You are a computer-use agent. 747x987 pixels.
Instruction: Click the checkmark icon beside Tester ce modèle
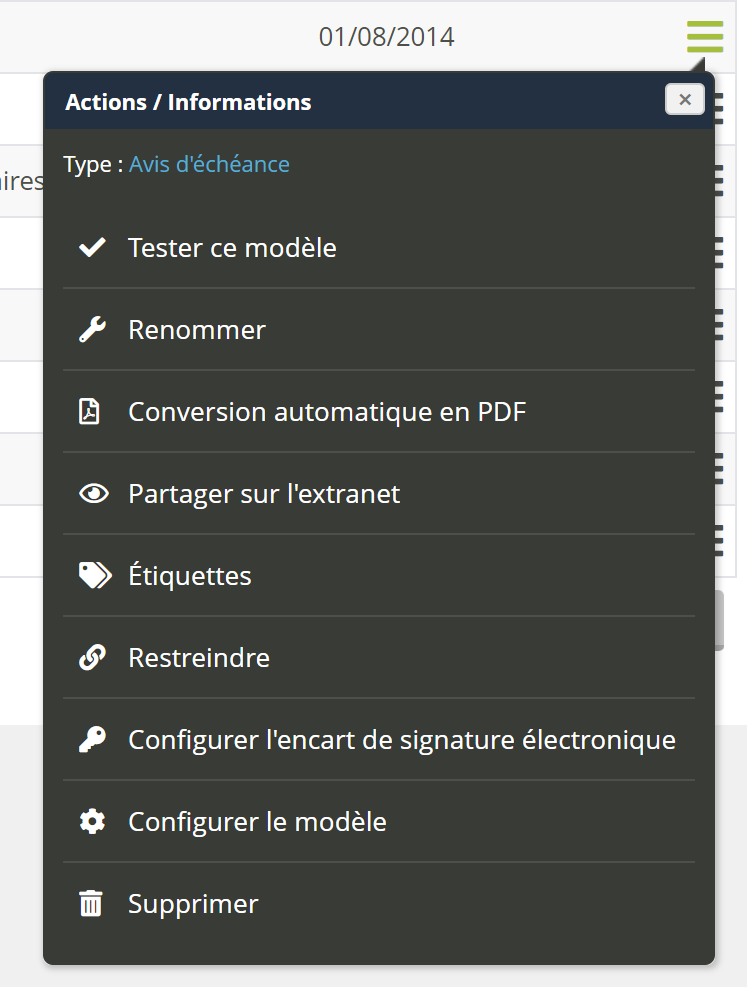coord(93,248)
